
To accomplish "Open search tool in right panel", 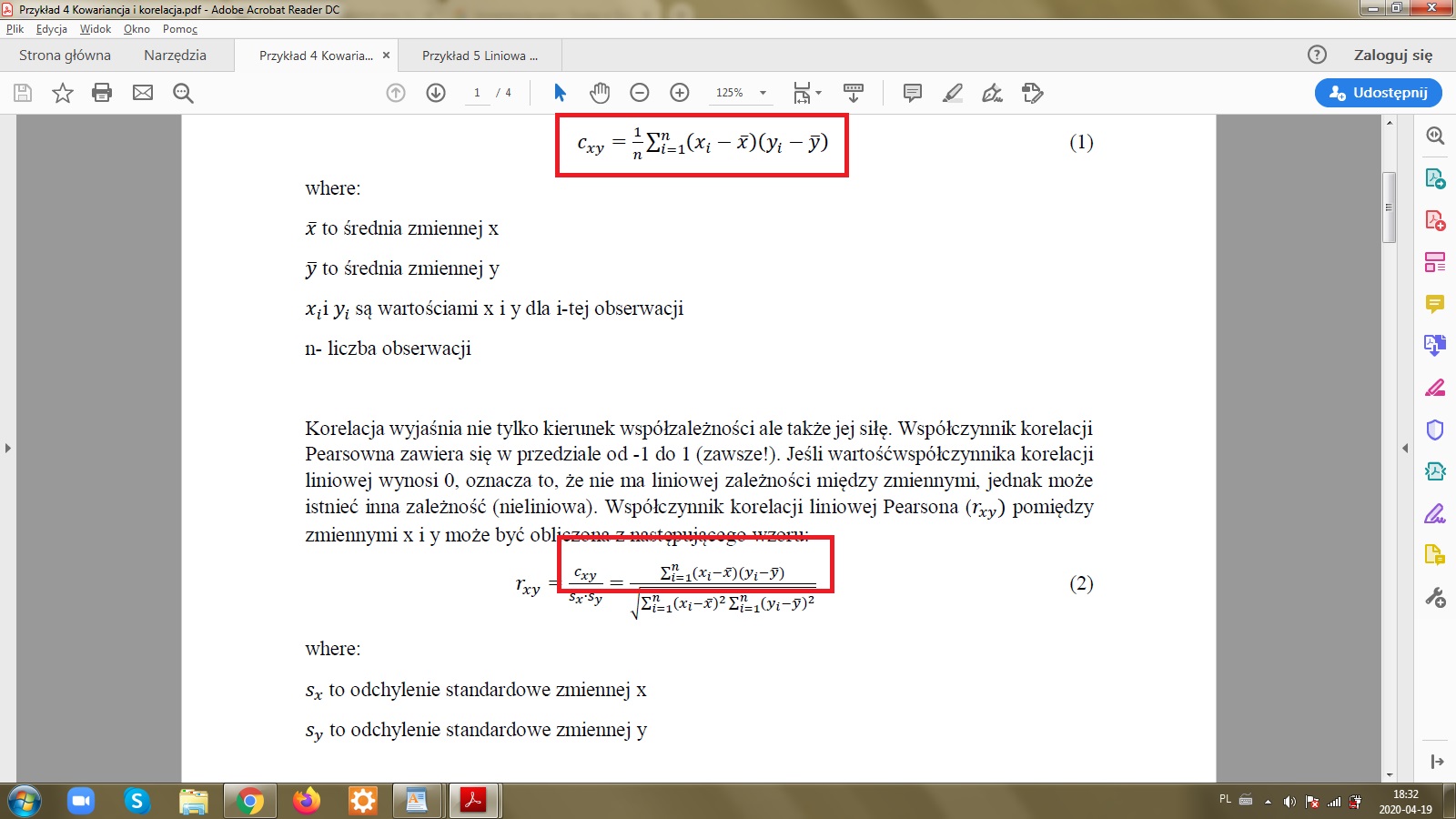I will coord(1435,136).
